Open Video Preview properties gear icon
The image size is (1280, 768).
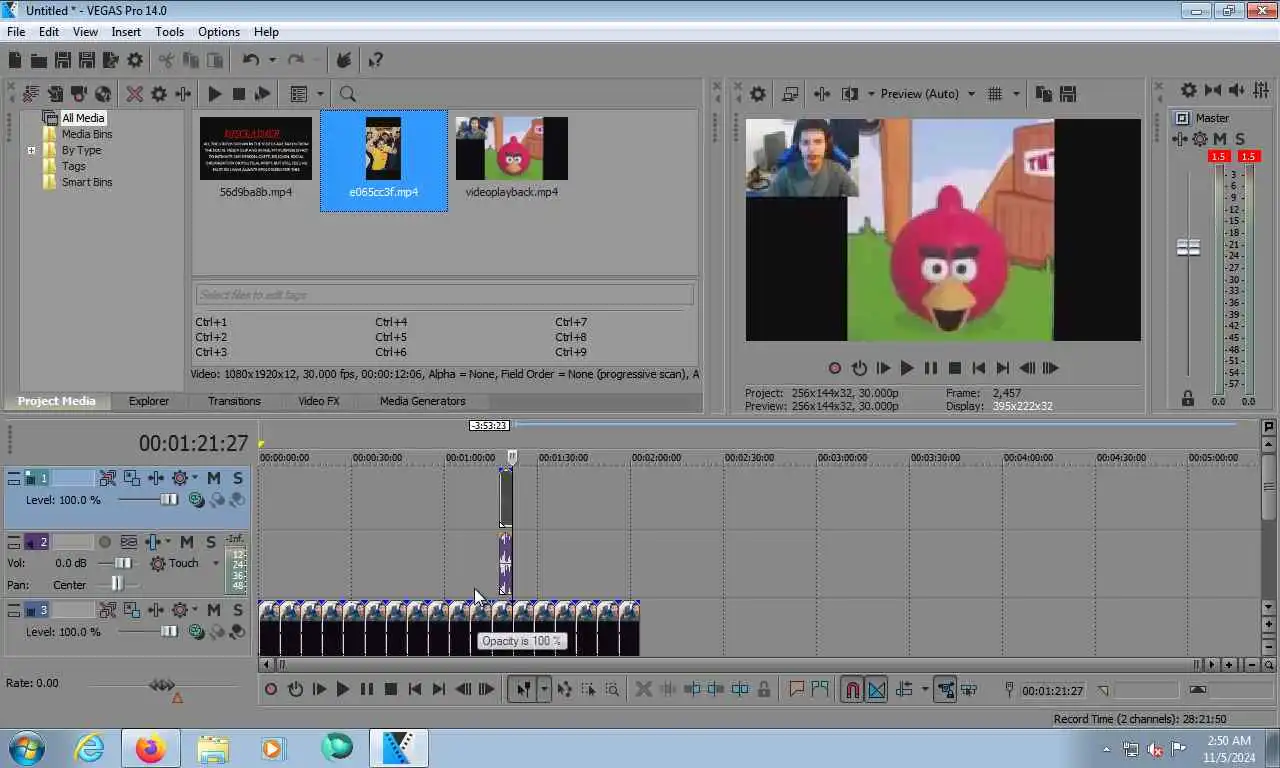[x=758, y=94]
